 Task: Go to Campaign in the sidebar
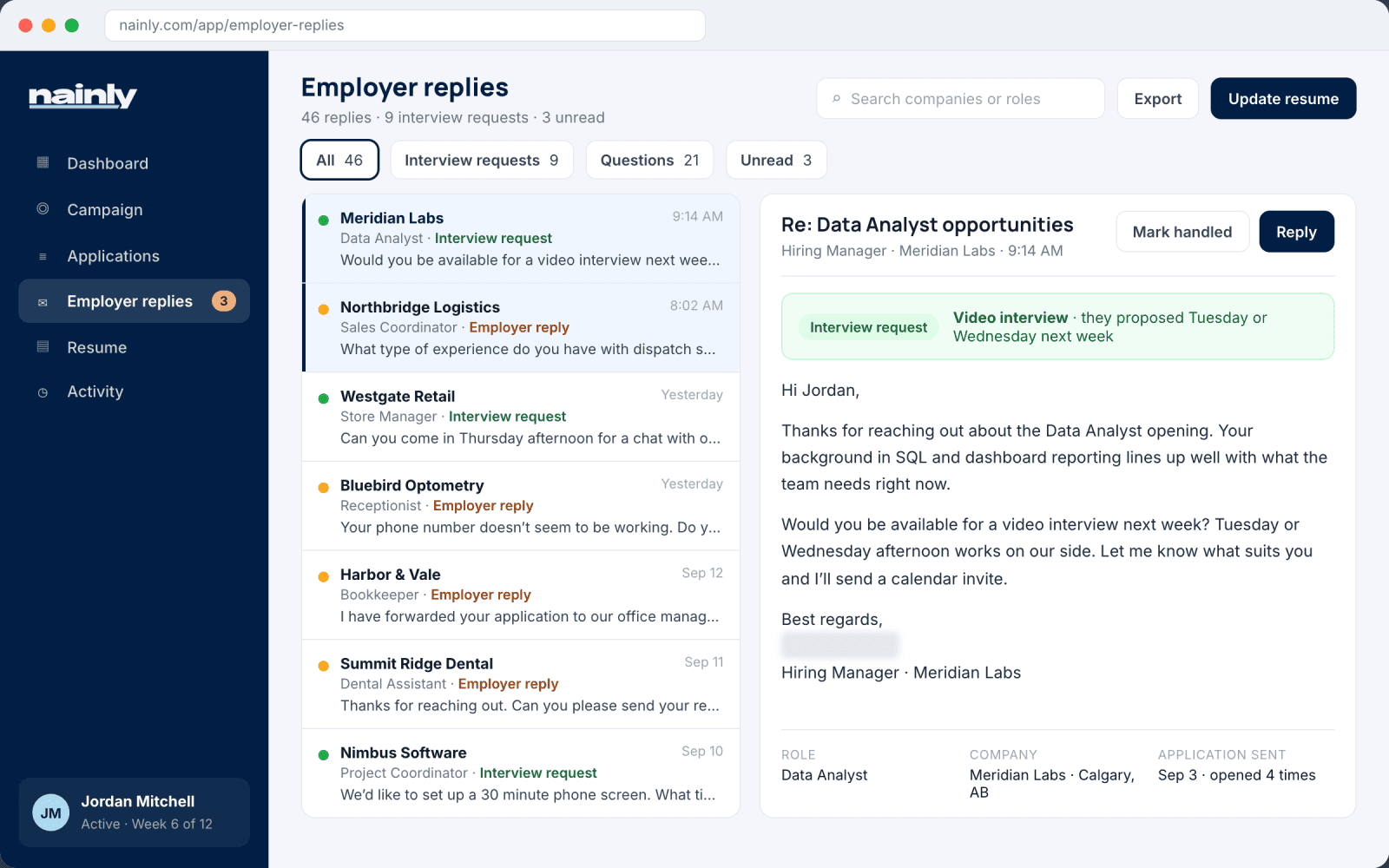tap(134, 209)
